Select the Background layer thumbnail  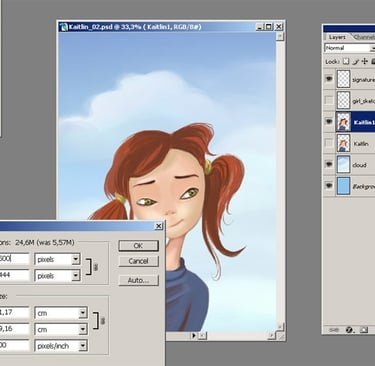tap(343, 186)
